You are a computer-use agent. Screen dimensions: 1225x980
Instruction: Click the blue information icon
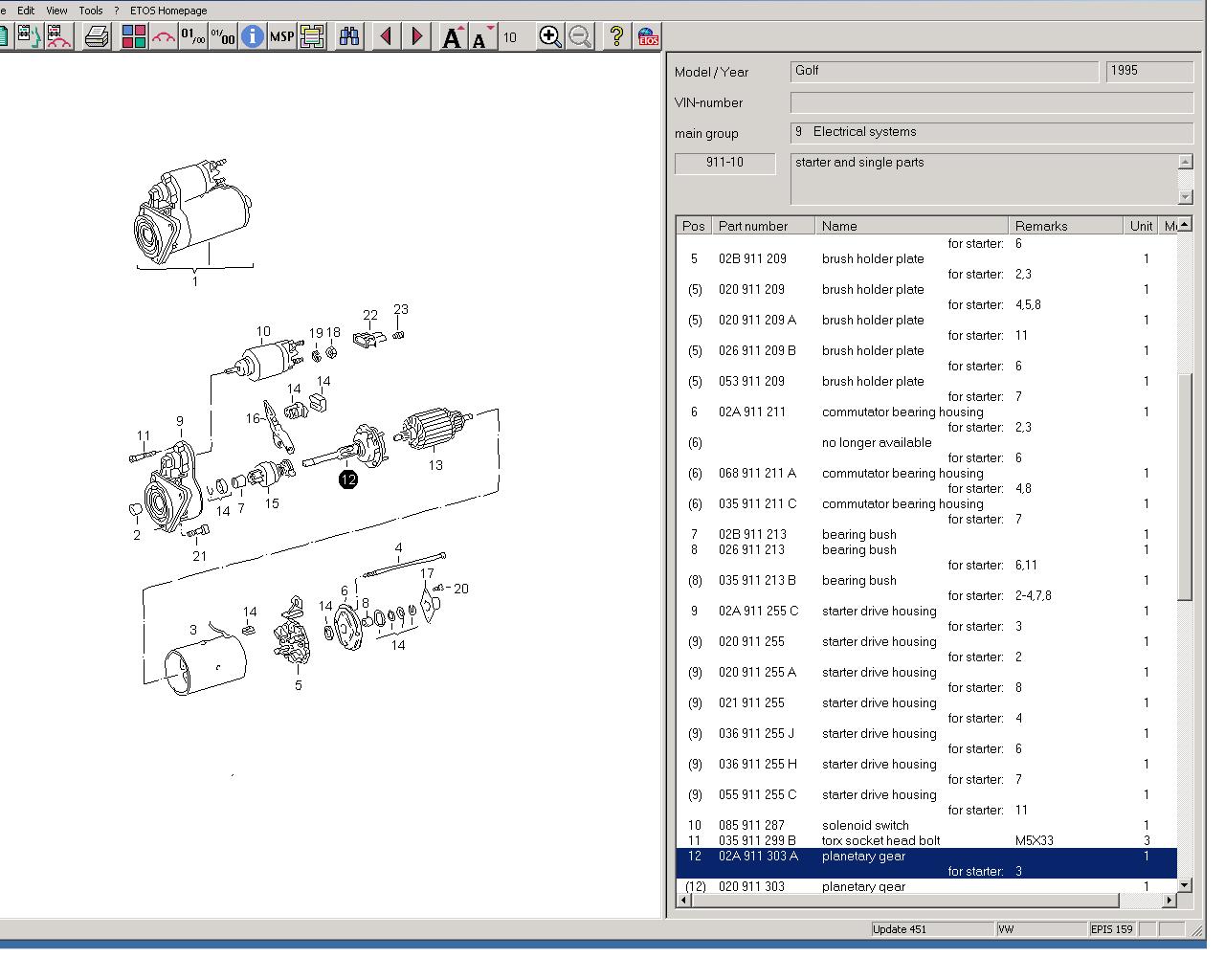click(x=252, y=36)
